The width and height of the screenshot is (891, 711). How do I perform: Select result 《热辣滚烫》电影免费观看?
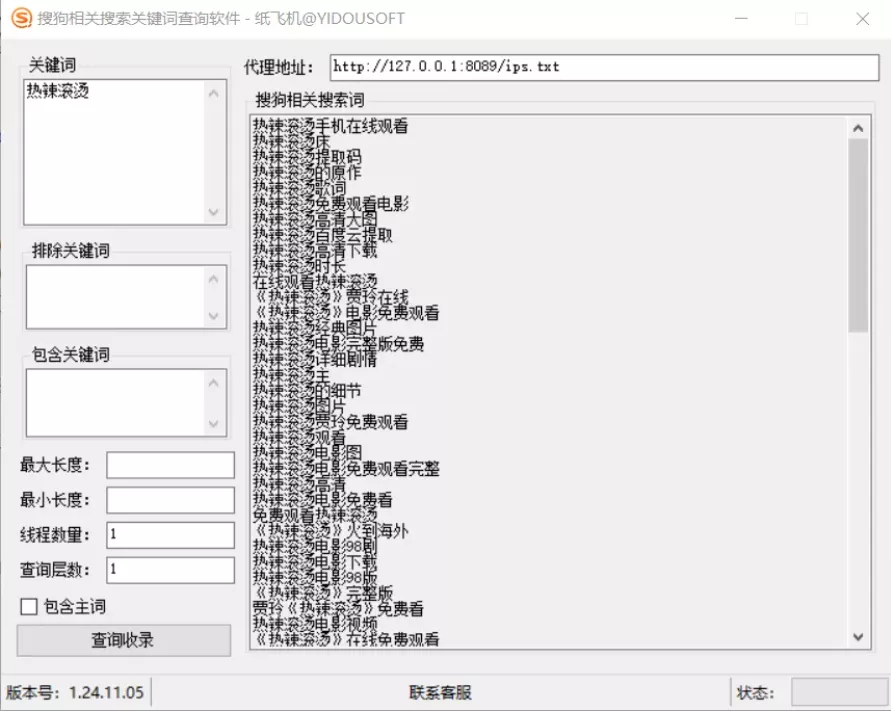click(346, 313)
